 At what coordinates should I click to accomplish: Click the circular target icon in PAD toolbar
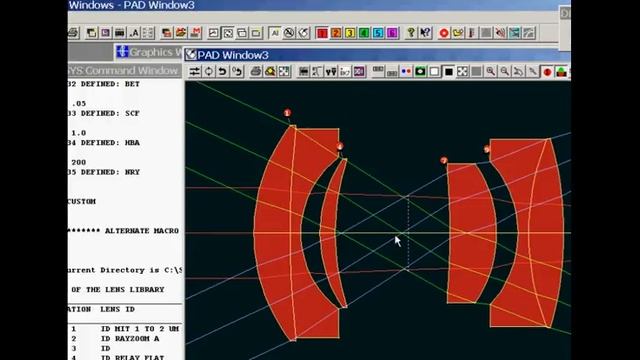[x=209, y=72]
